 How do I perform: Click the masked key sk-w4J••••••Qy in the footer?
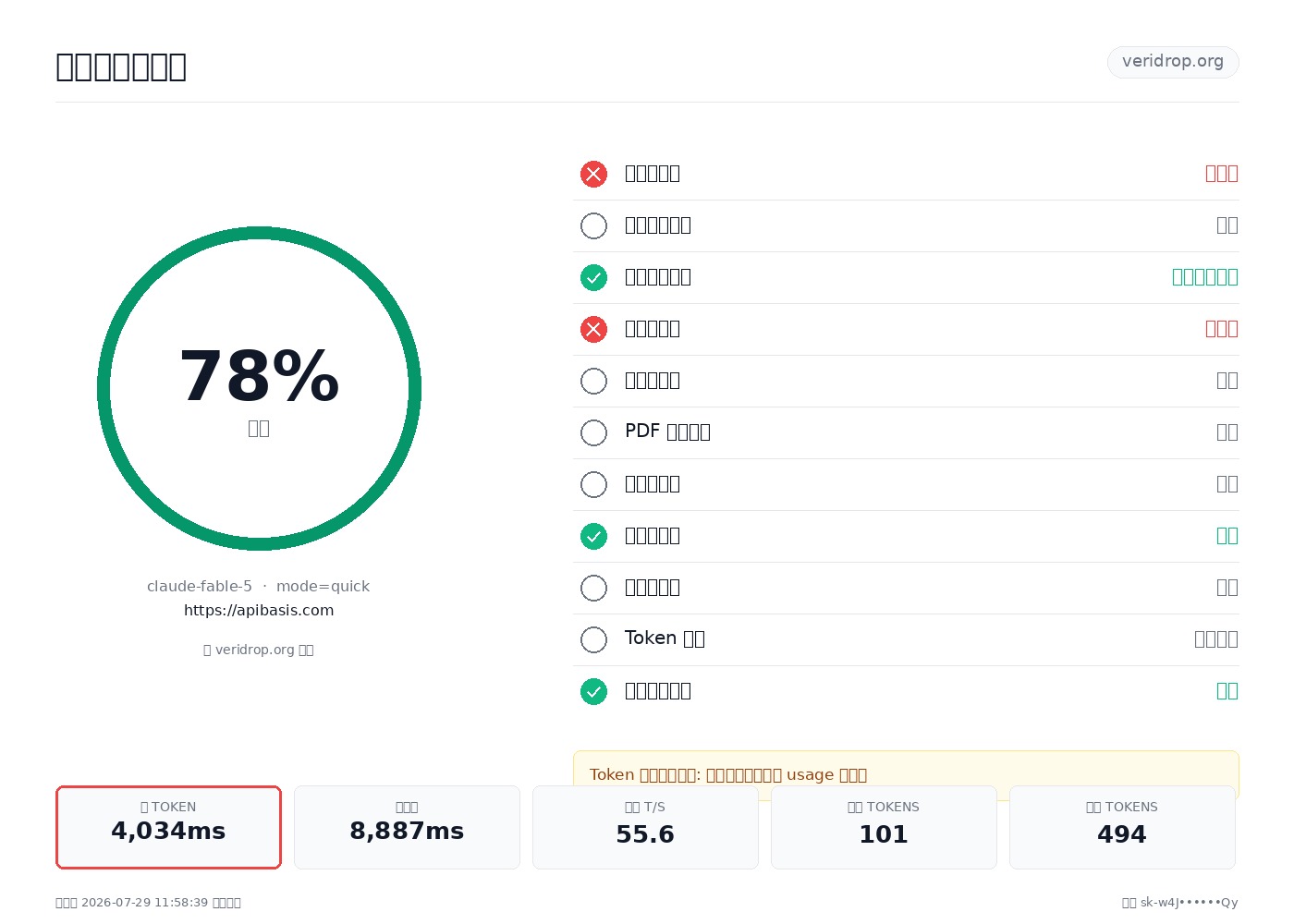click(x=1189, y=903)
